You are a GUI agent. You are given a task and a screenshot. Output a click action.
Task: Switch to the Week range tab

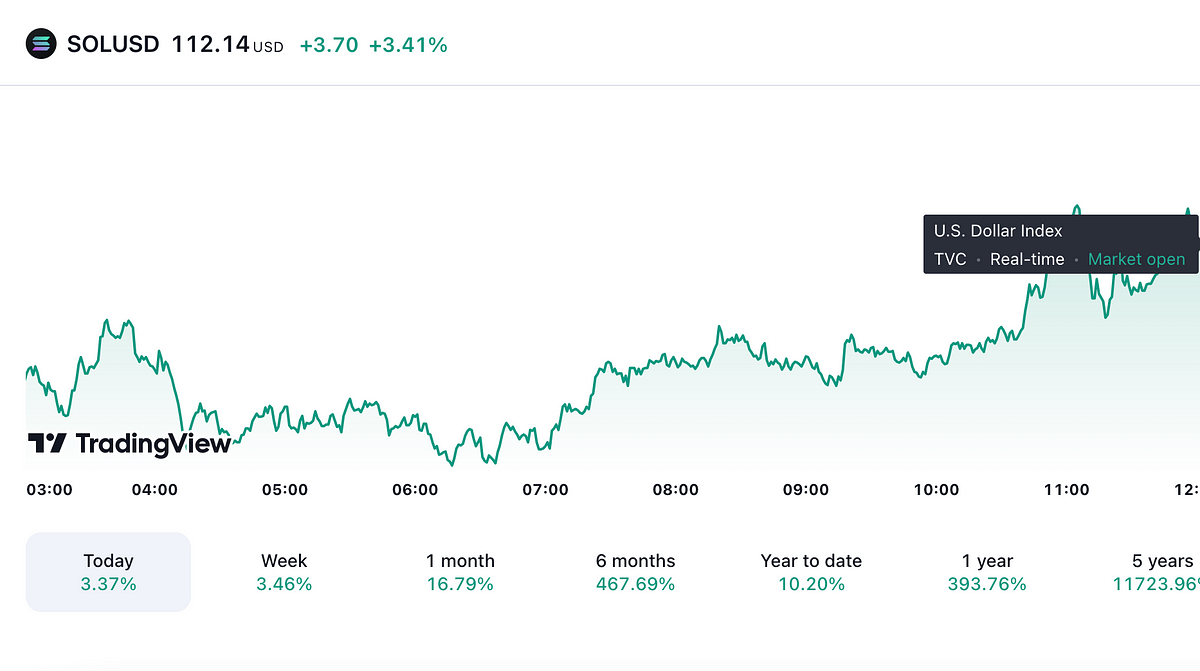click(284, 572)
